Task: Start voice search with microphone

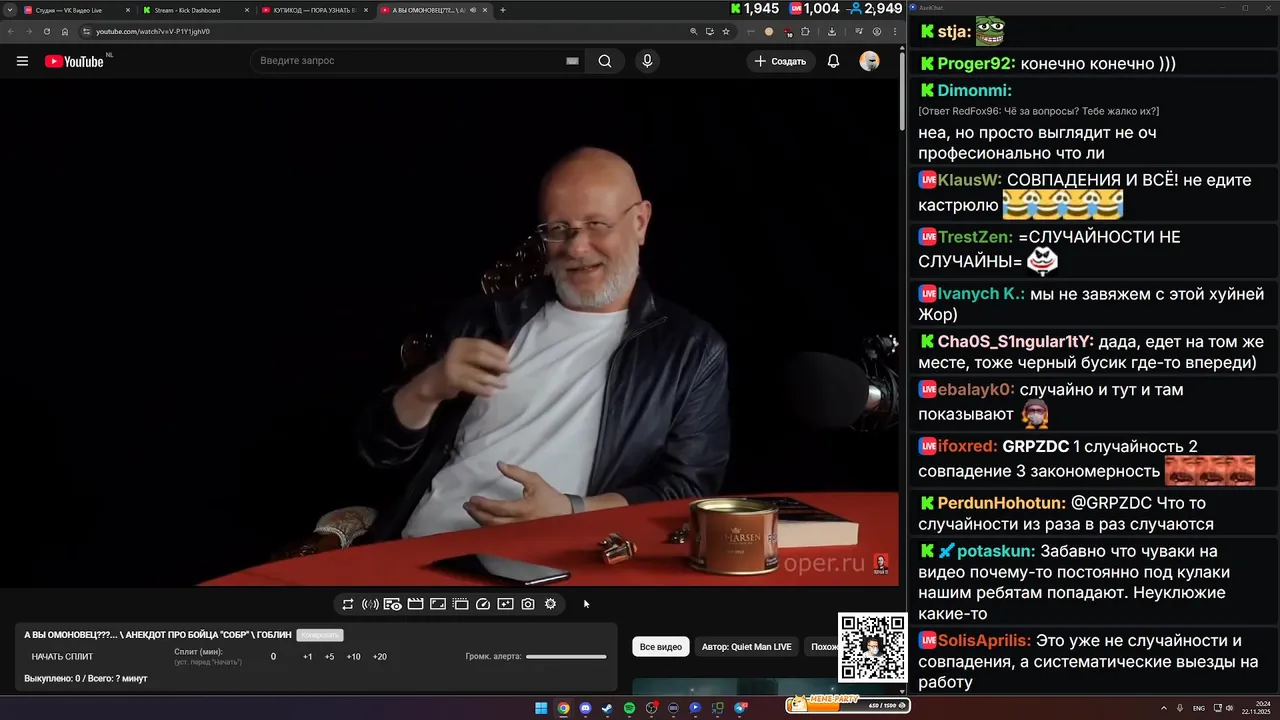Action: coord(647,61)
